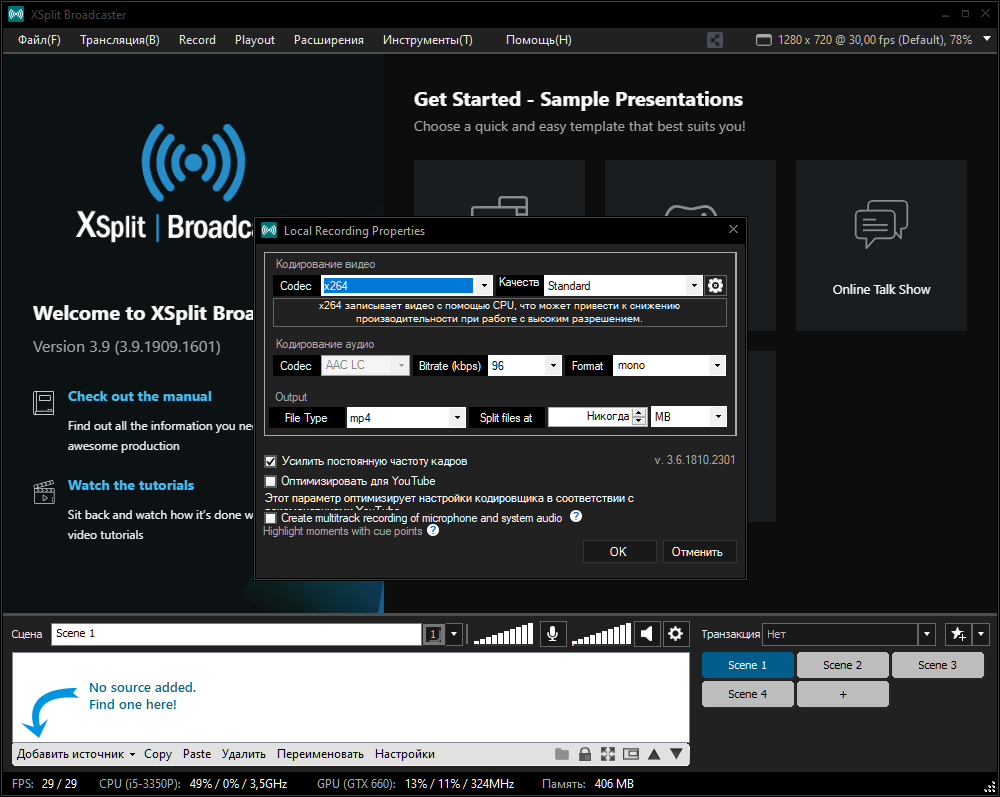Open audio settings gear beside the speaker
1000x797 pixels.
(x=676, y=634)
